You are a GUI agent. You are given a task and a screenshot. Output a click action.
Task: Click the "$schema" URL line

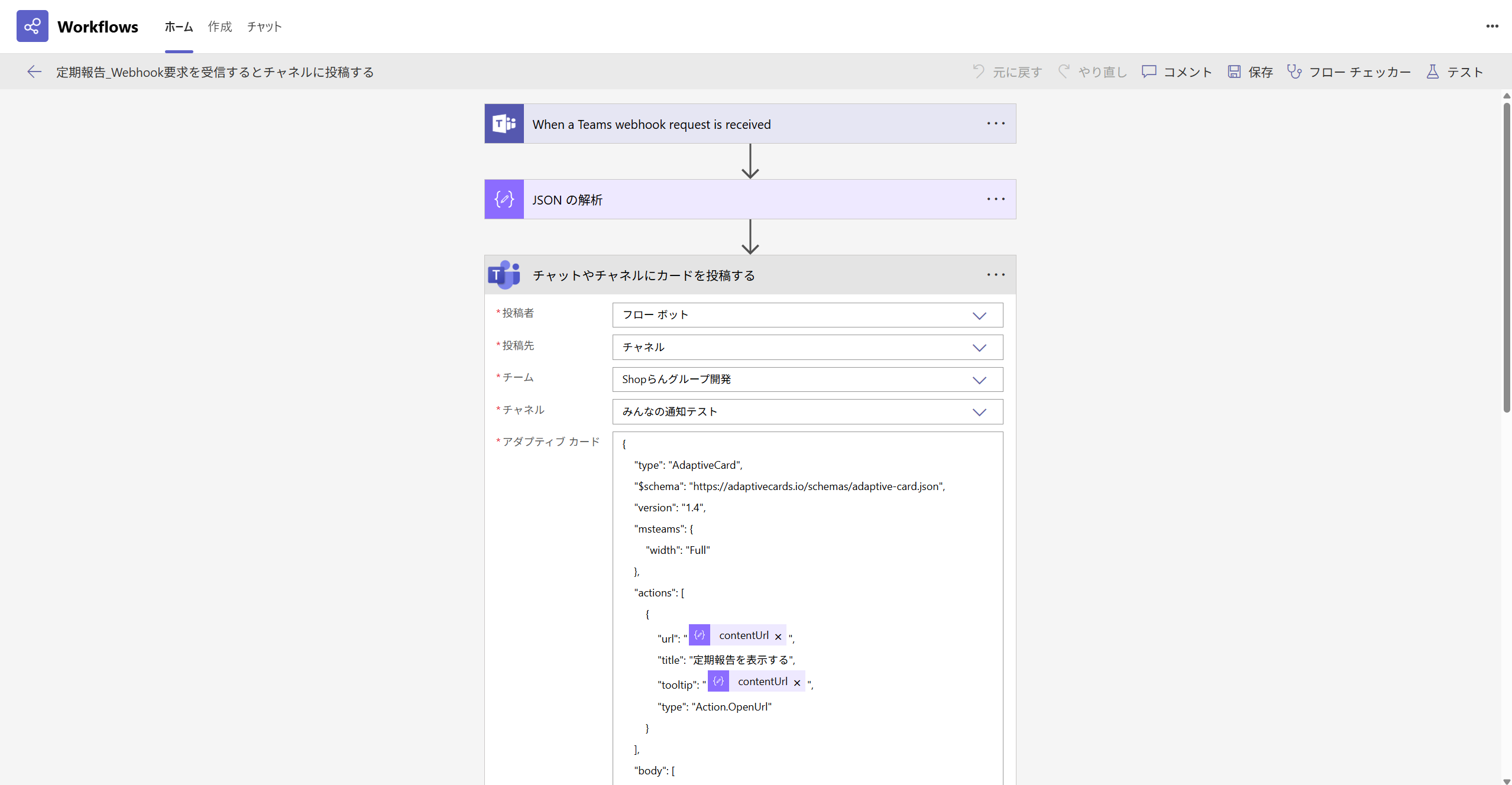(x=789, y=486)
